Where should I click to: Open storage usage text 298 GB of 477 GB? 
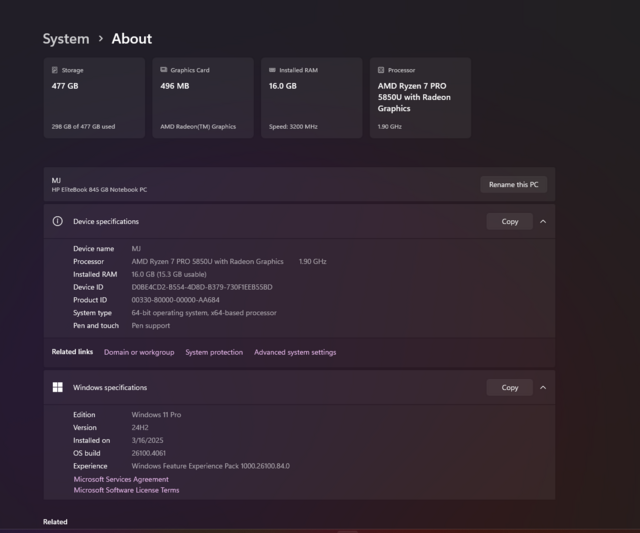coord(83,127)
